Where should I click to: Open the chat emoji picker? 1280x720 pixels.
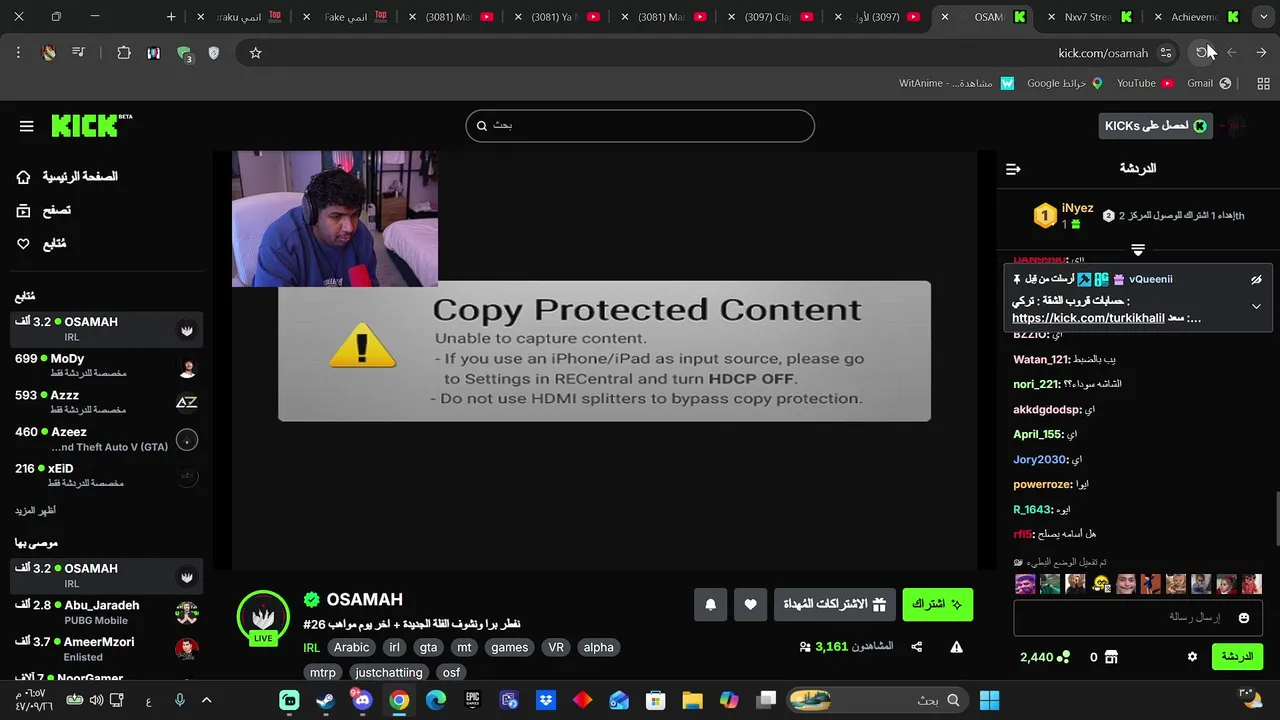click(x=1244, y=618)
